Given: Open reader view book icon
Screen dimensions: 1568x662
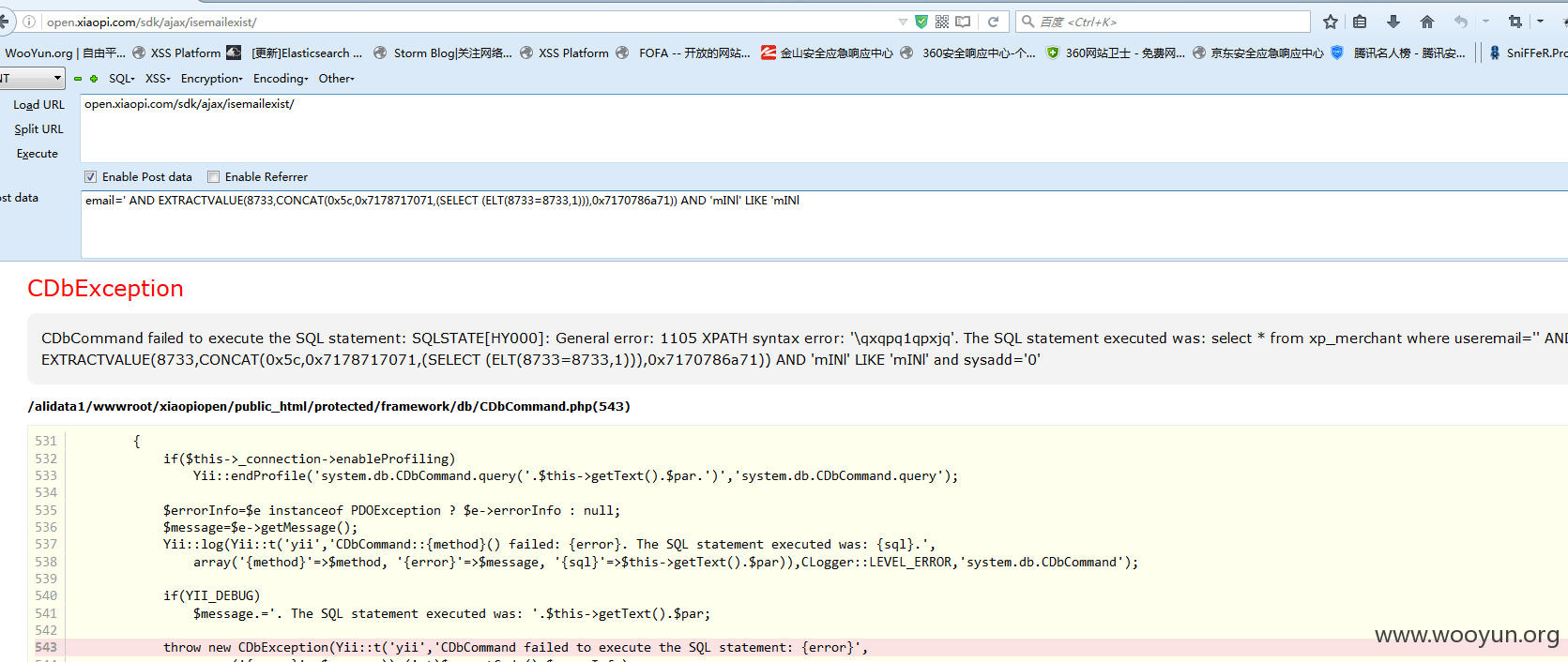Looking at the screenshot, I should (x=963, y=22).
